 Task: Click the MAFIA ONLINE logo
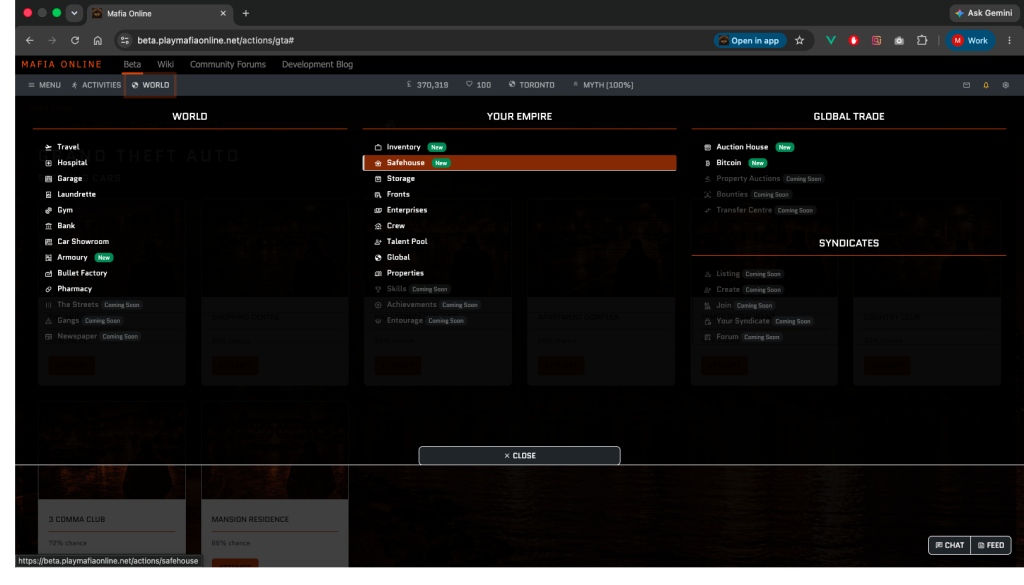coord(61,64)
